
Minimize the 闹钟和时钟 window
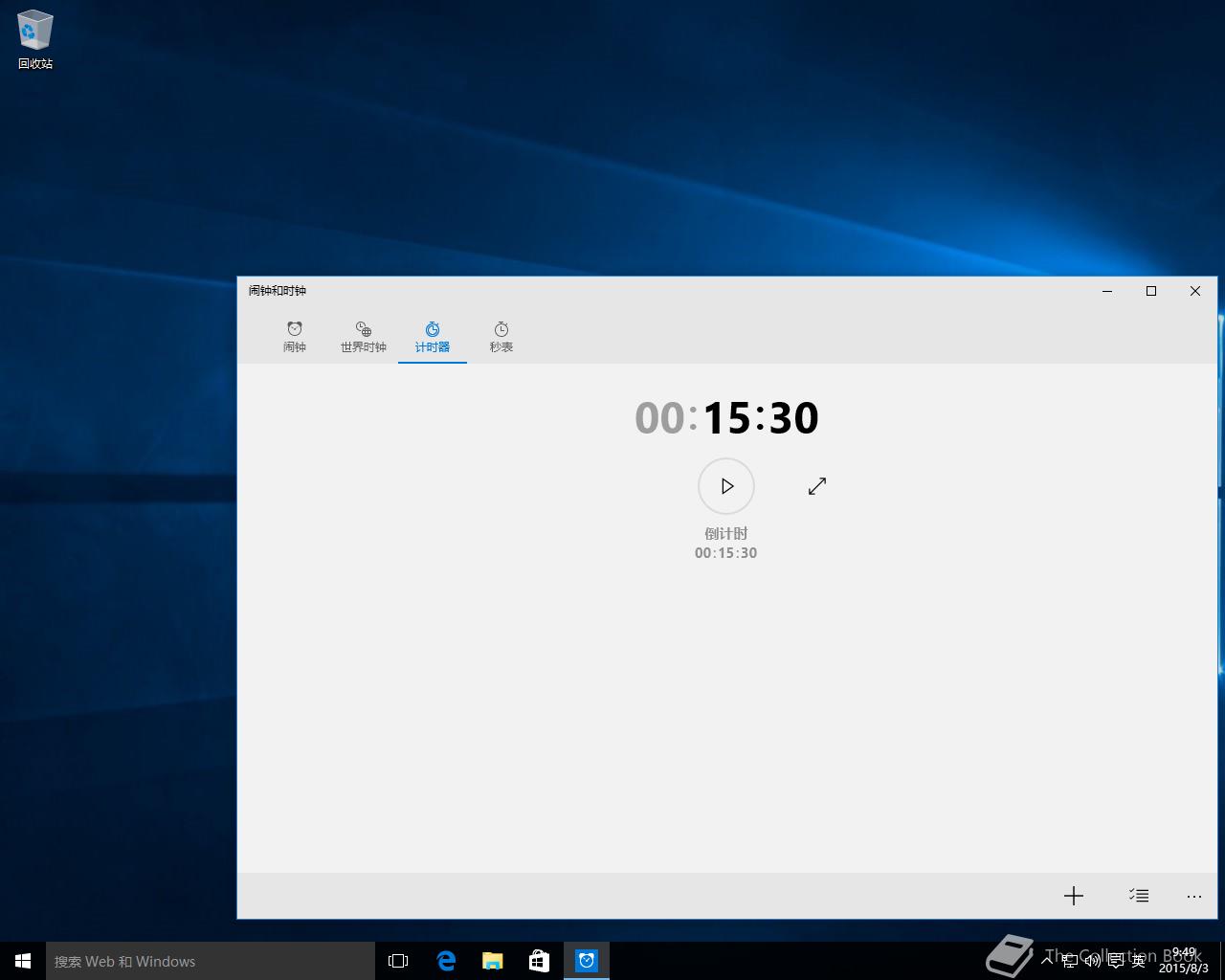tap(1107, 291)
